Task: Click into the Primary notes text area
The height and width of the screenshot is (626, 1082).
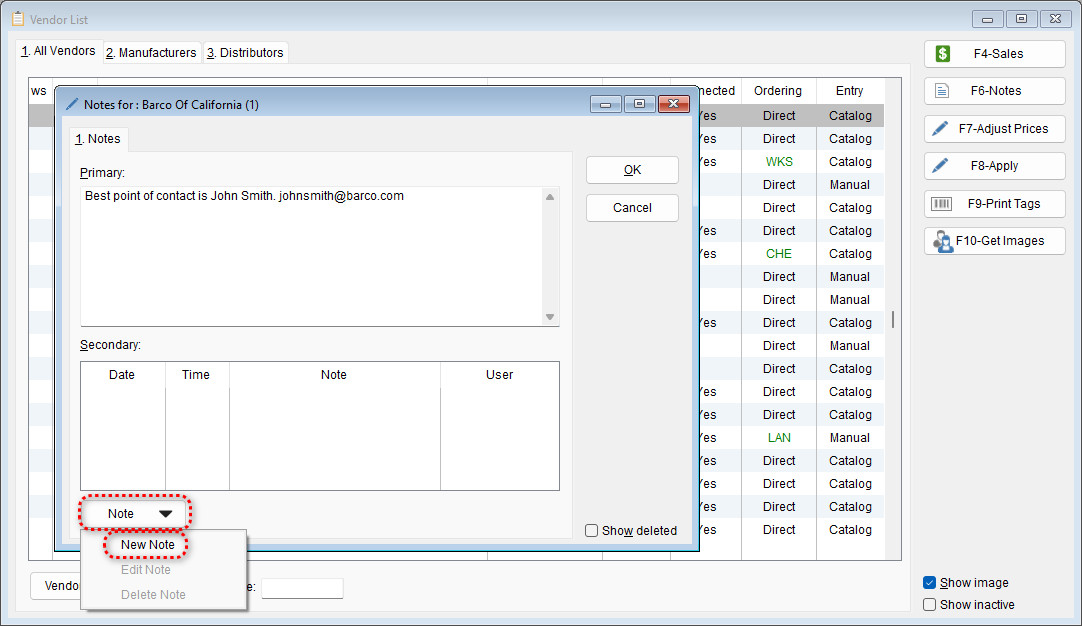Action: point(312,255)
